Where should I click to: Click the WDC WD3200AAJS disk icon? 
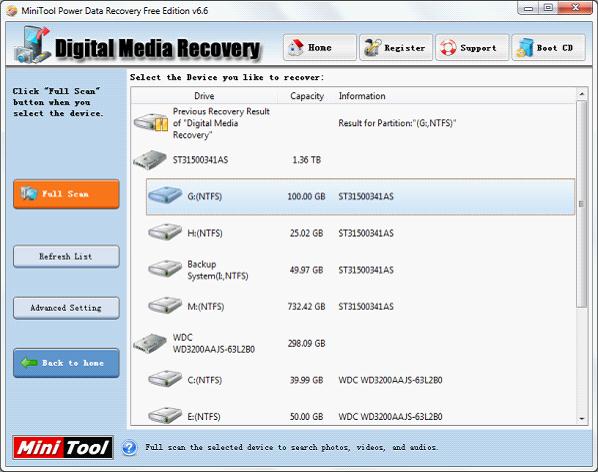click(150, 343)
